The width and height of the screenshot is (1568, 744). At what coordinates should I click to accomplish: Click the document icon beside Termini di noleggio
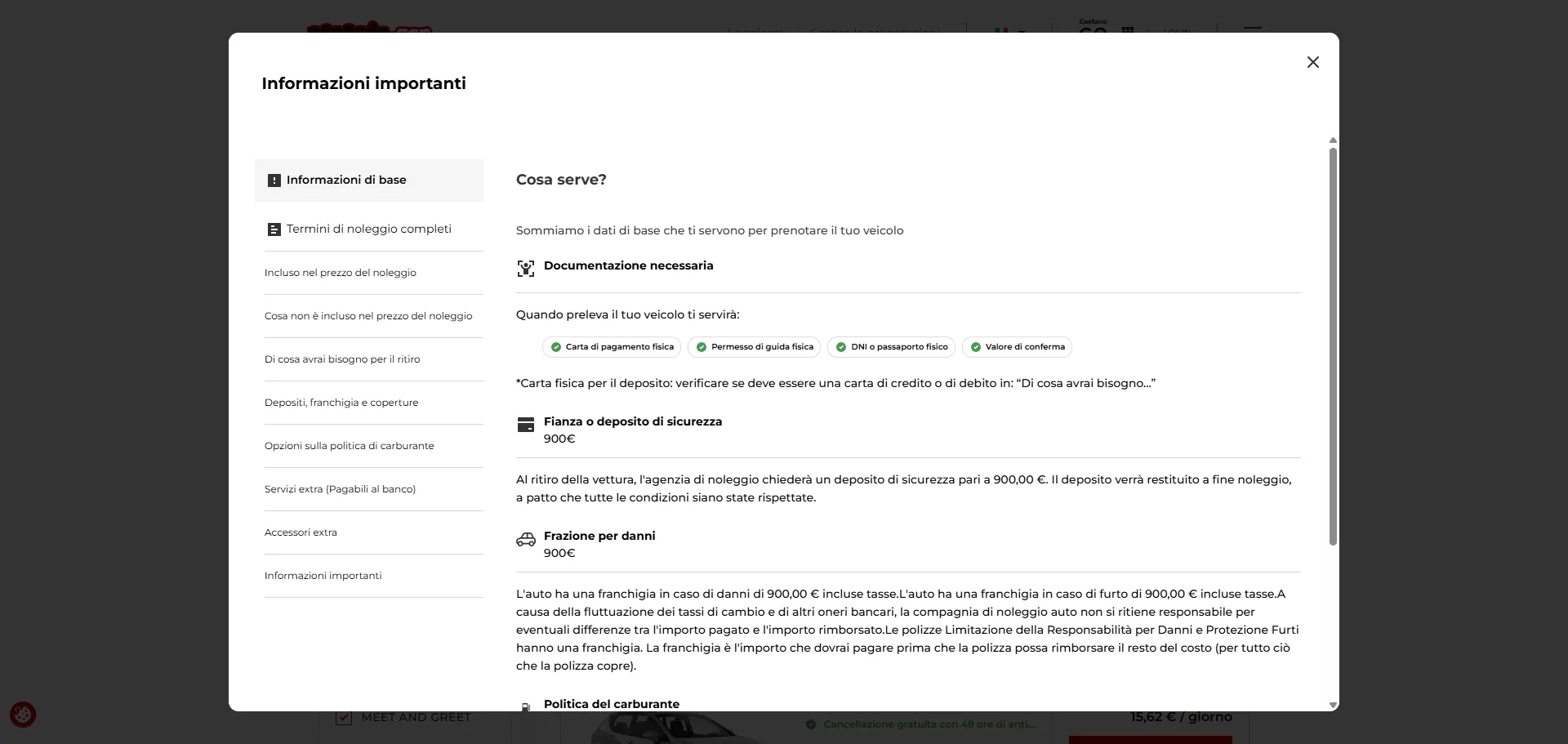point(274,229)
